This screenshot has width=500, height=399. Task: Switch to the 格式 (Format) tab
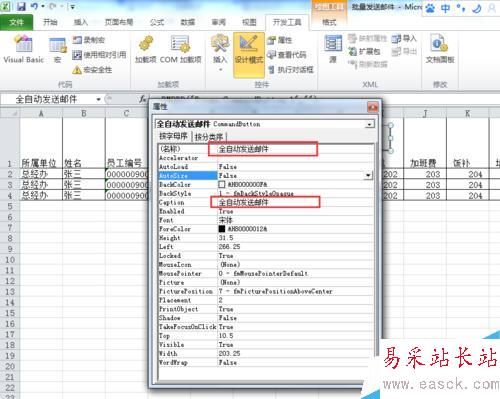pos(329,22)
